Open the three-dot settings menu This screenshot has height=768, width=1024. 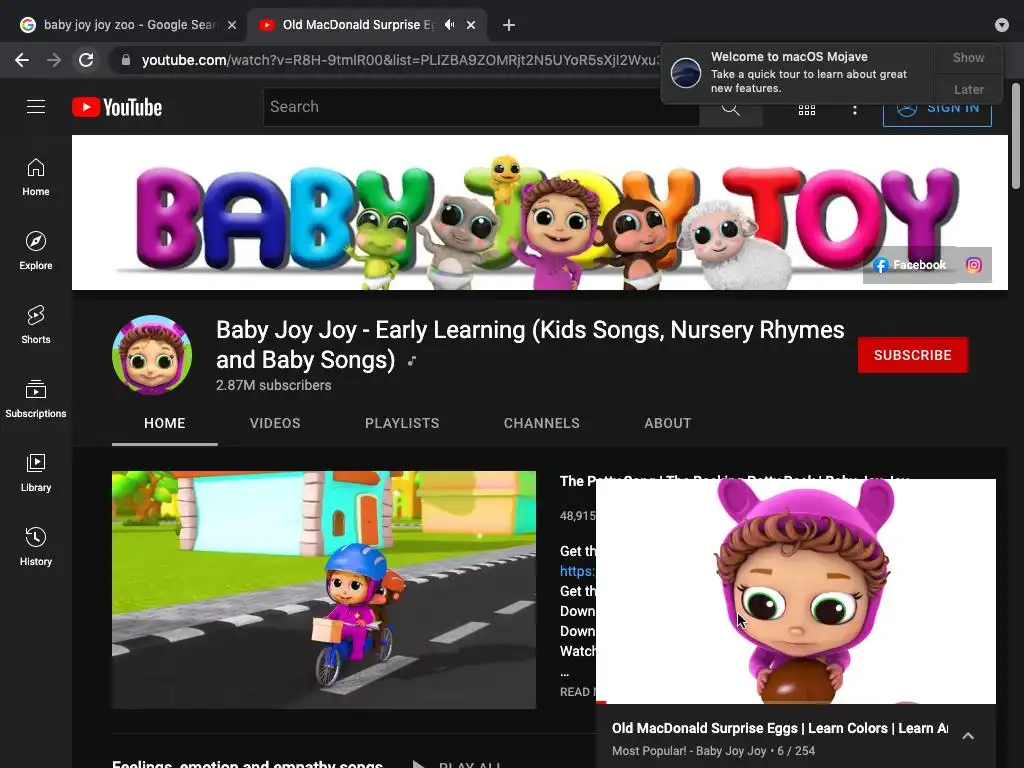click(854, 110)
